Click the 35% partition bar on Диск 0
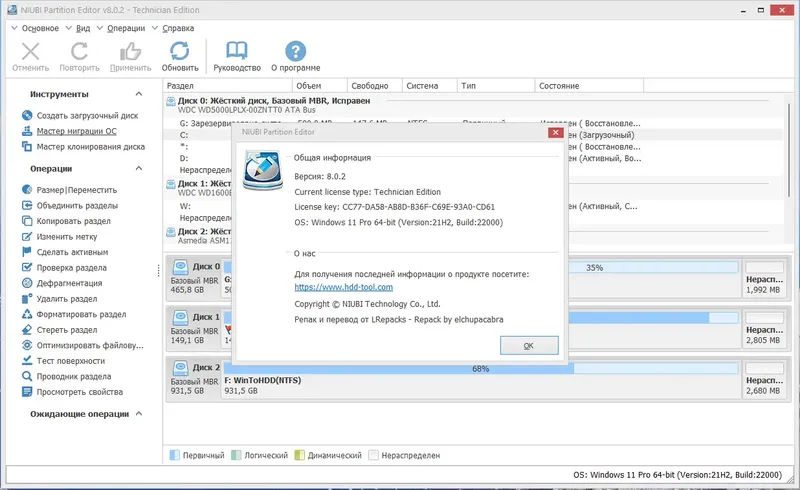 pos(594,267)
